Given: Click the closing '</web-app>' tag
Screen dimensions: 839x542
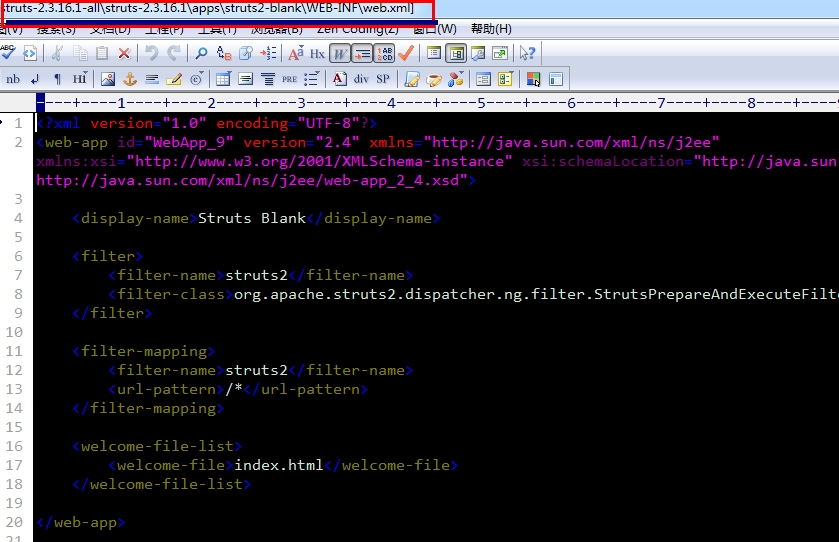Looking at the screenshot, I should click(x=81, y=522).
